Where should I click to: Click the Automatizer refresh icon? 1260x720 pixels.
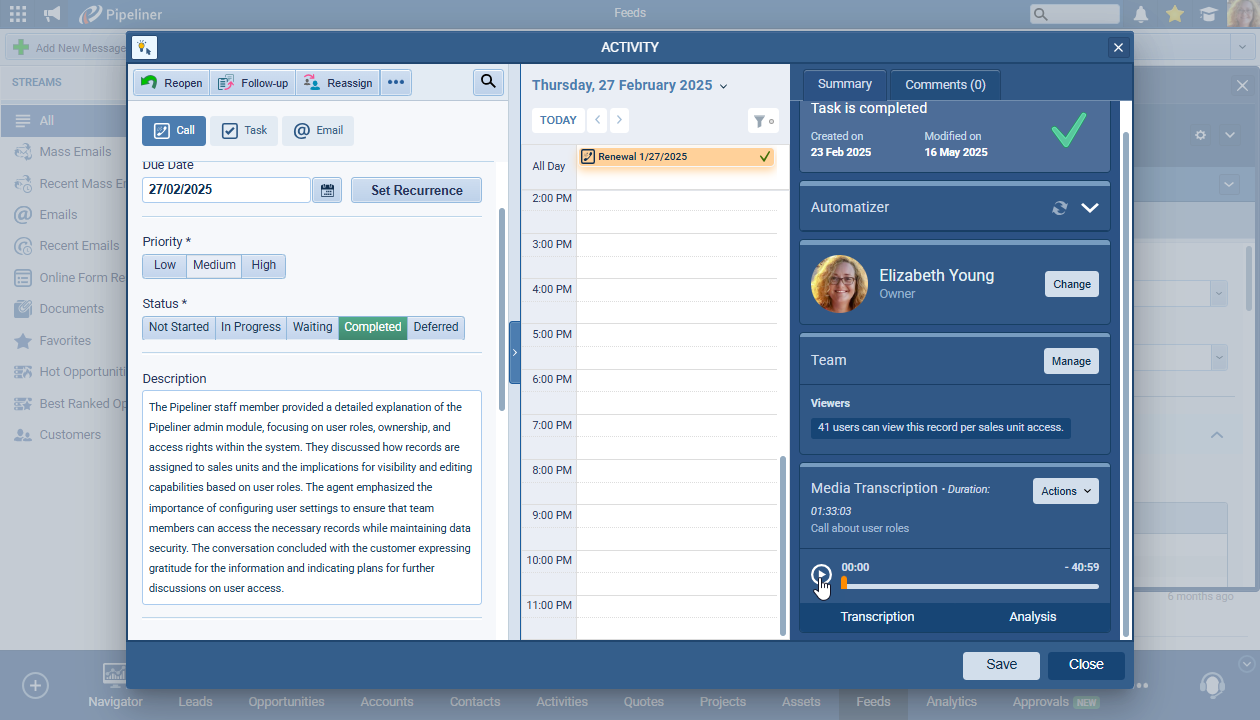(x=1059, y=208)
